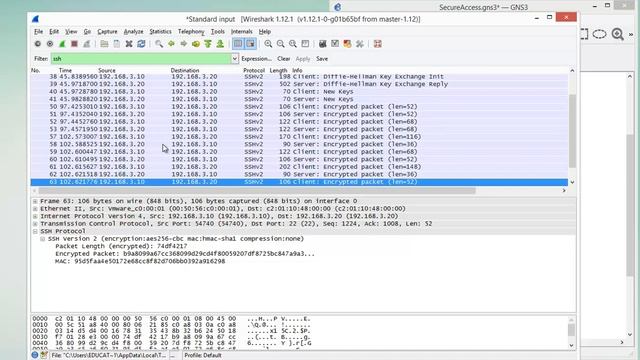
Task: Open a capture file via folder icon
Action: tap(104, 44)
